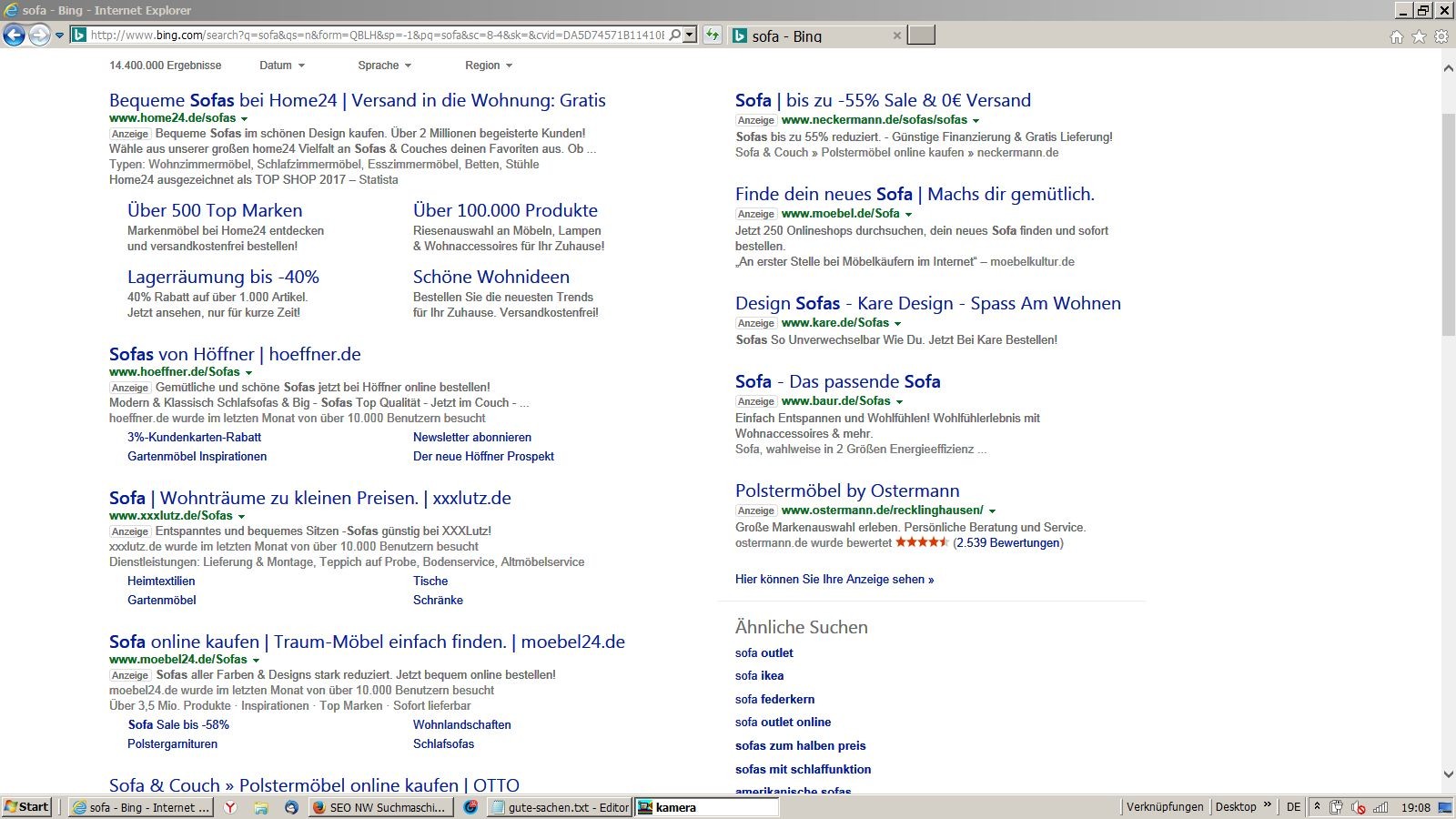The image size is (1456, 819).
Task: Open Favorites with the star icon
Action: click(1419, 36)
